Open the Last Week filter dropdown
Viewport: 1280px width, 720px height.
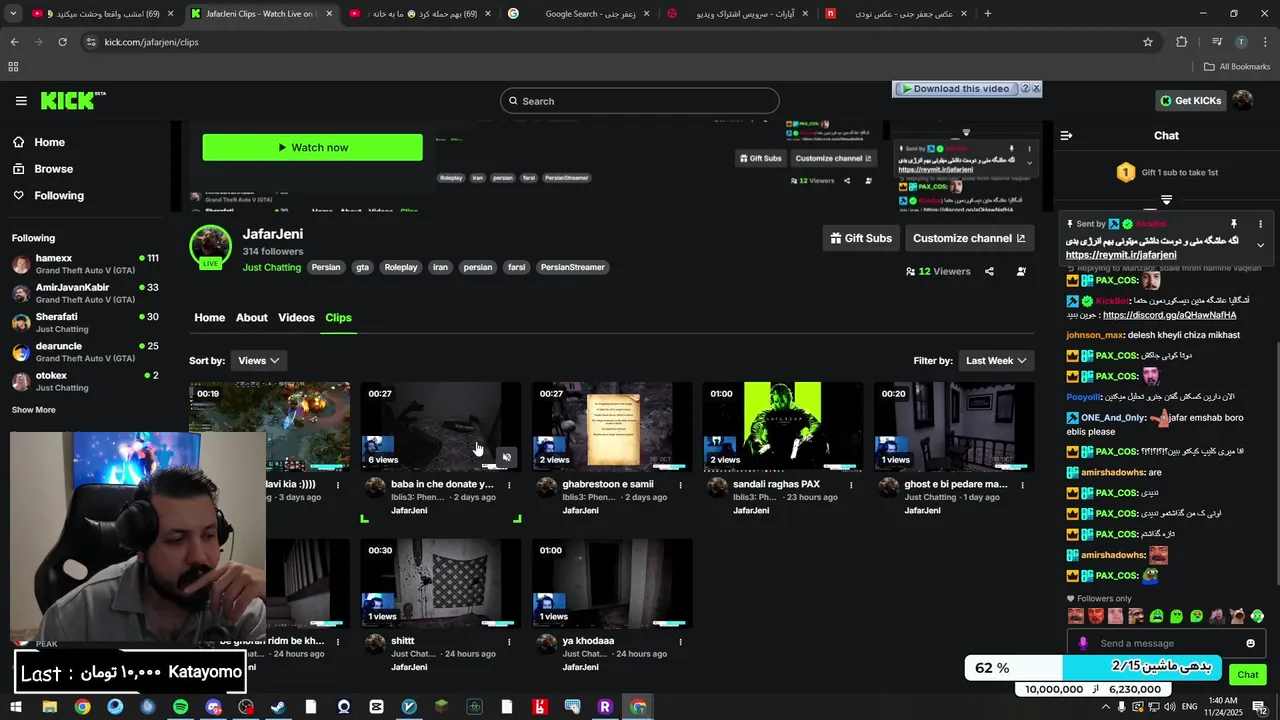[x=996, y=360]
